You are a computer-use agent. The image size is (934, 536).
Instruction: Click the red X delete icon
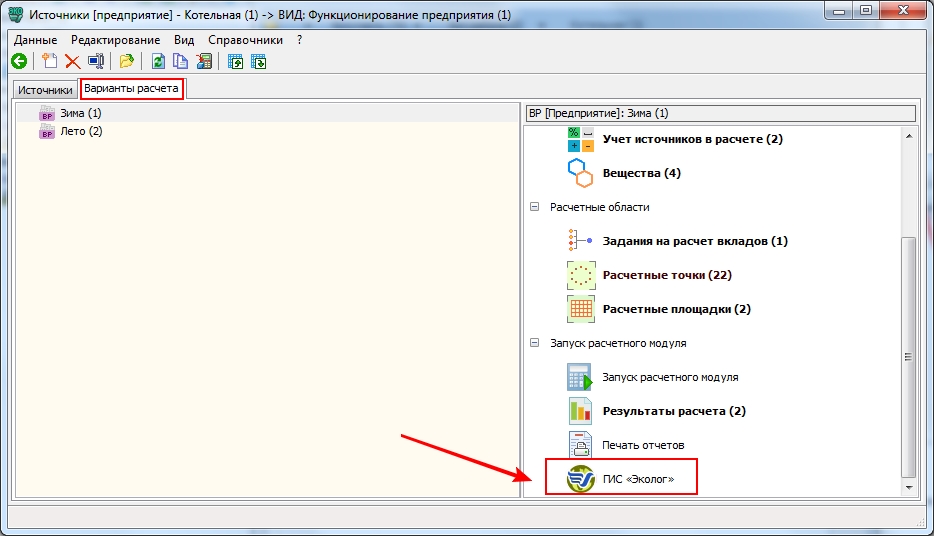(x=73, y=61)
